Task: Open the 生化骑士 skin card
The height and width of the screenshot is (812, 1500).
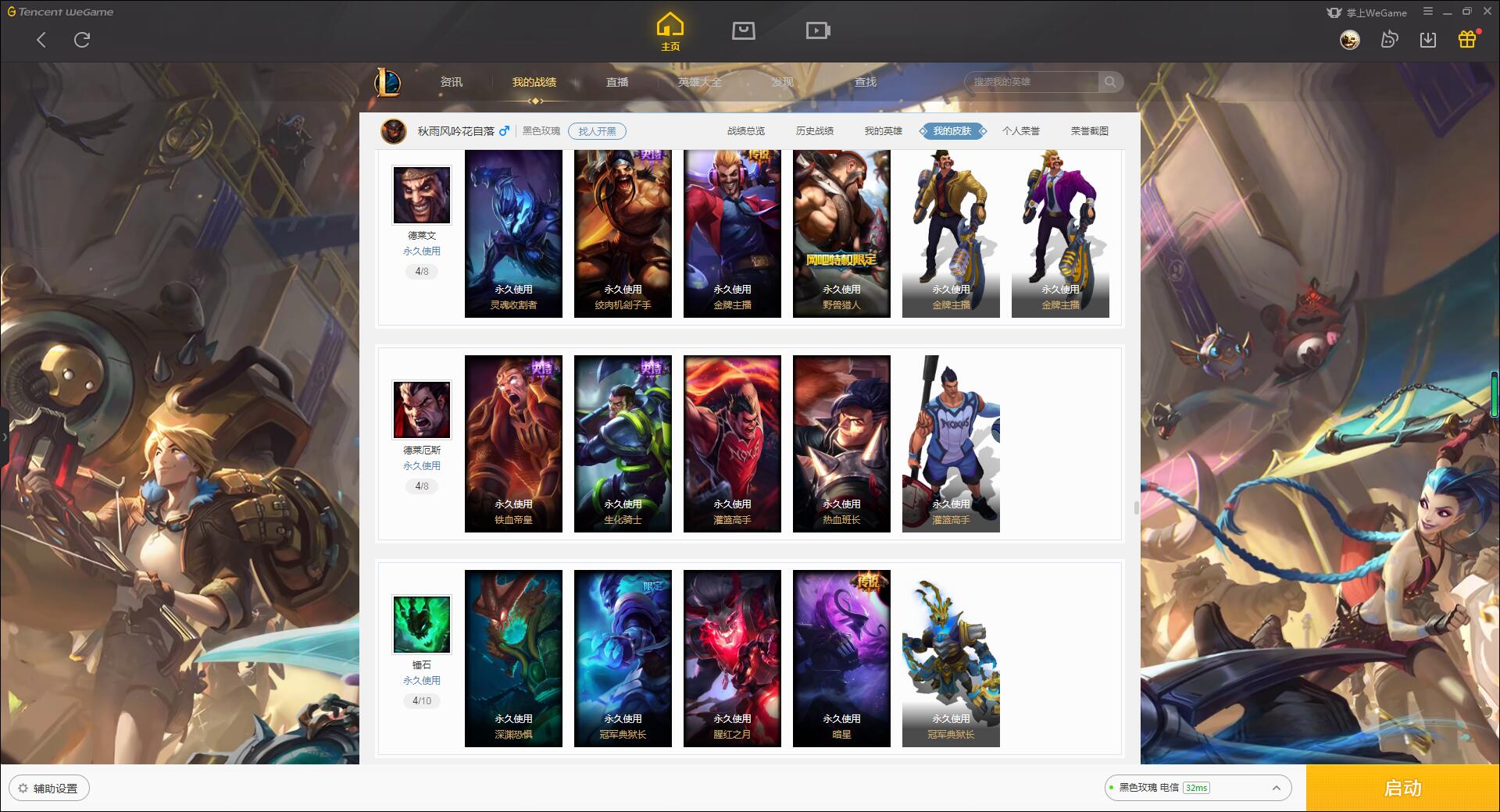Action: (x=623, y=443)
